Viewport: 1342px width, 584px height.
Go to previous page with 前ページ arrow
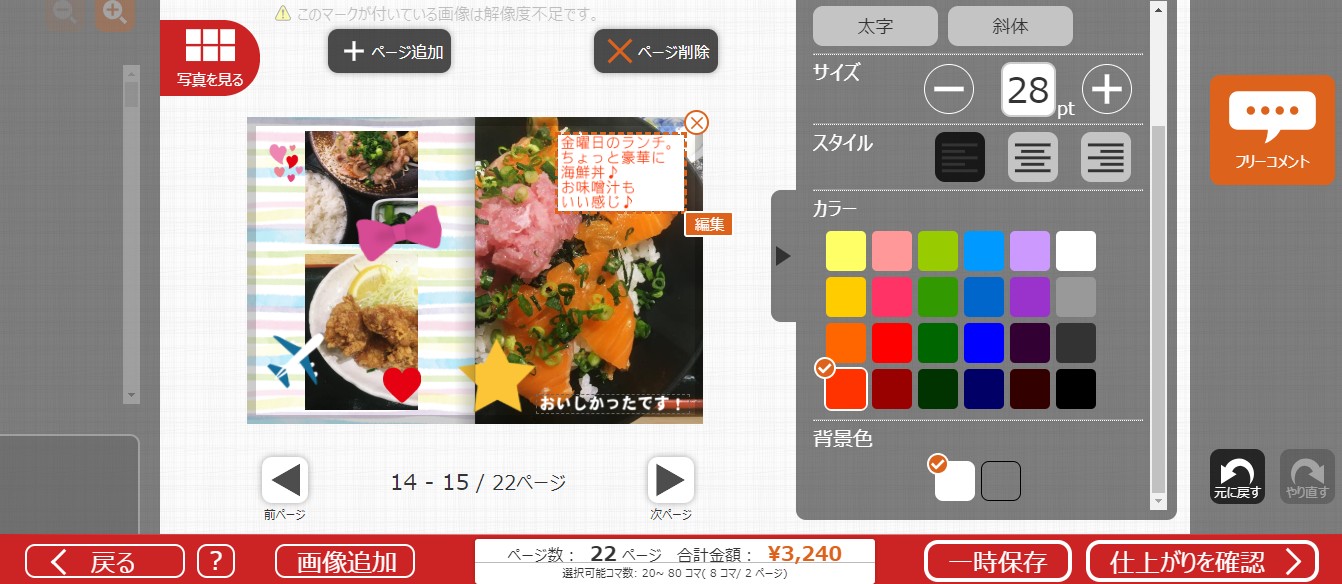click(x=285, y=481)
